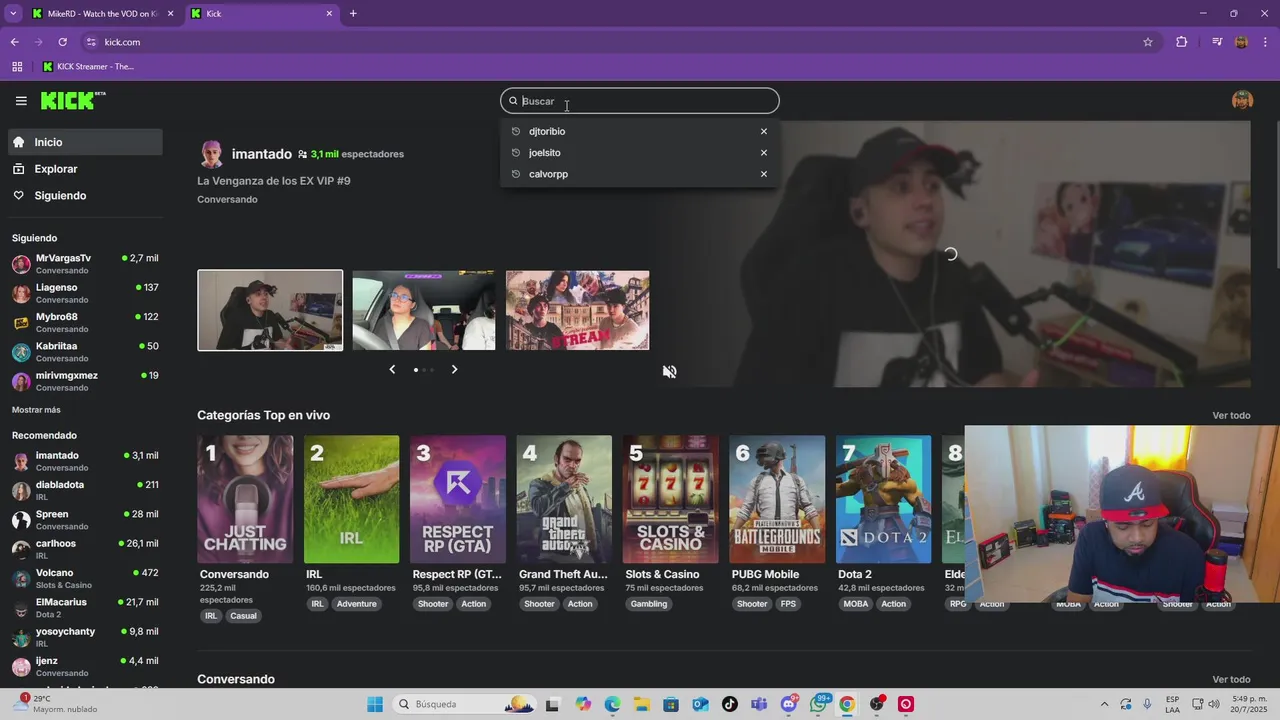Go to previous featured stream in carousel
This screenshot has height=720, width=1280.
coord(392,370)
